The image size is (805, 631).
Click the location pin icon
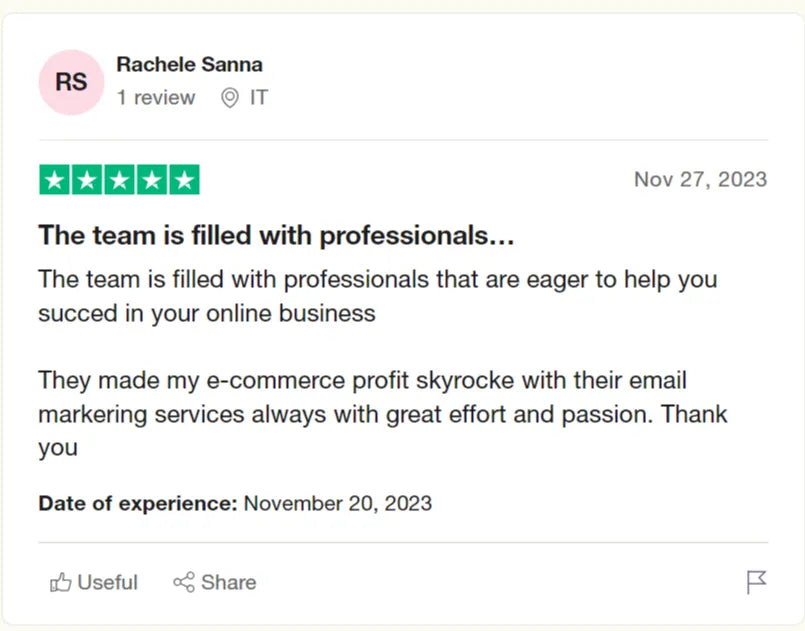point(230,98)
